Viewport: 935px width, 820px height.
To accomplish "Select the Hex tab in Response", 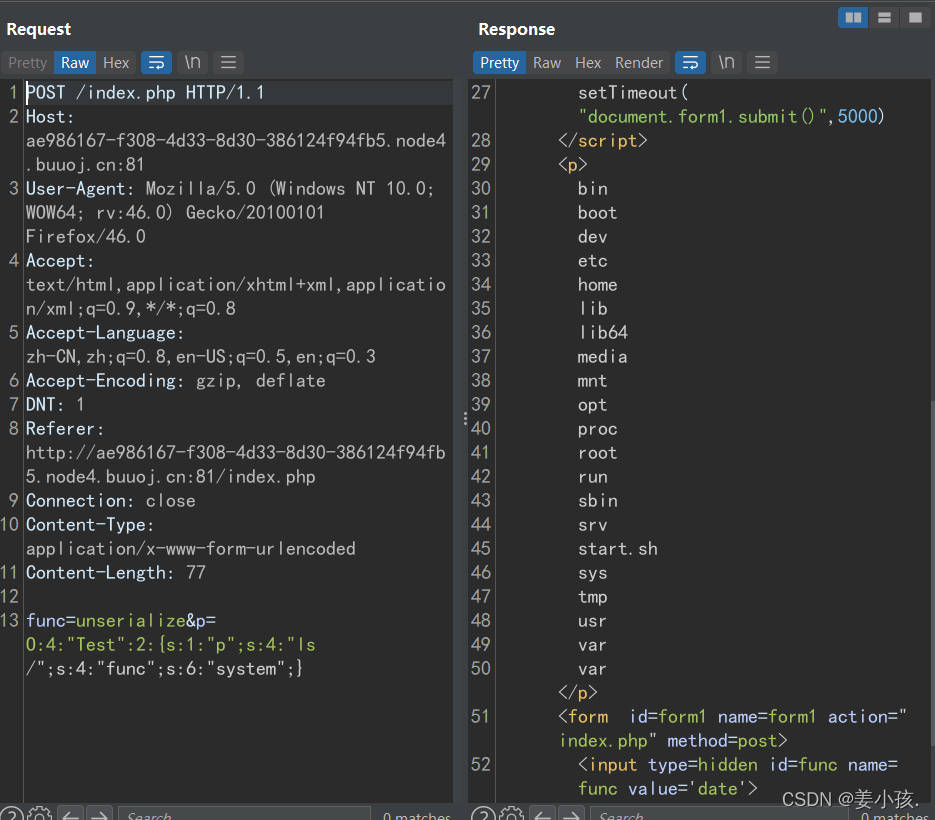I will pyautogui.click(x=588, y=63).
